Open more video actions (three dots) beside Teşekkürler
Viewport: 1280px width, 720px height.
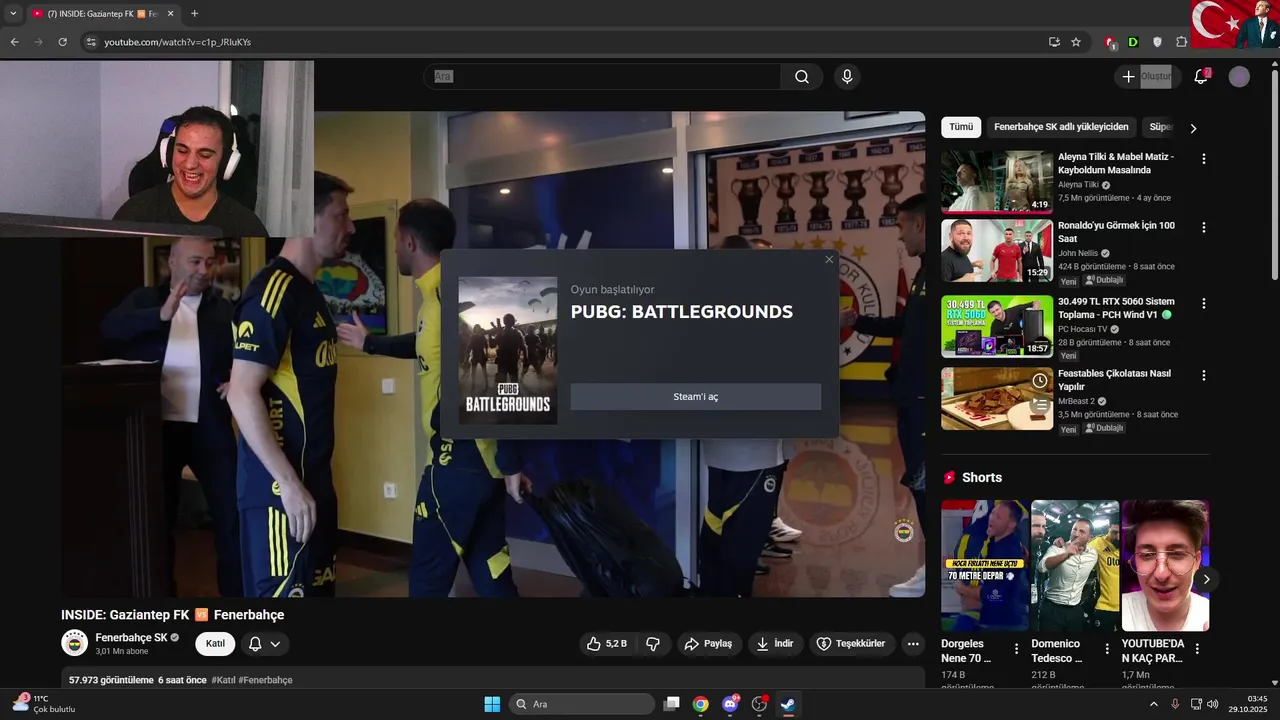click(913, 644)
